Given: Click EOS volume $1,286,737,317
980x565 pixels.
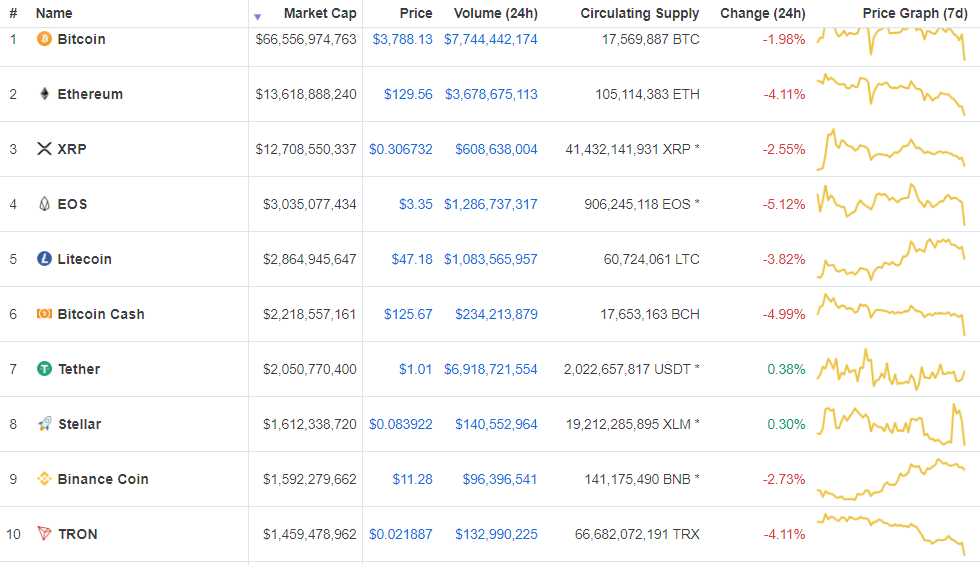Looking at the screenshot, I should [x=491, y=204].
